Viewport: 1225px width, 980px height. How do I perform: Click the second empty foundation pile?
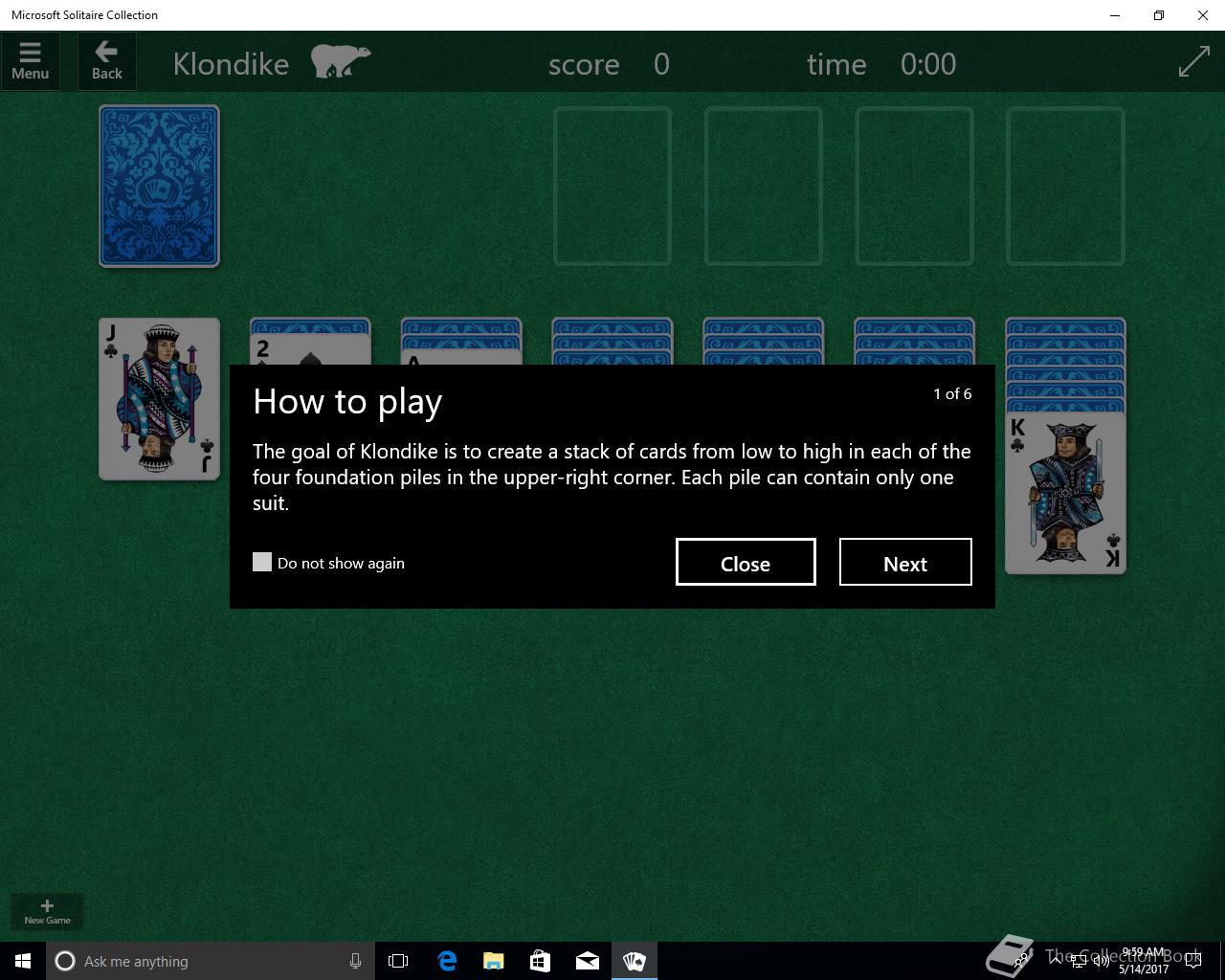click(764, 186)
